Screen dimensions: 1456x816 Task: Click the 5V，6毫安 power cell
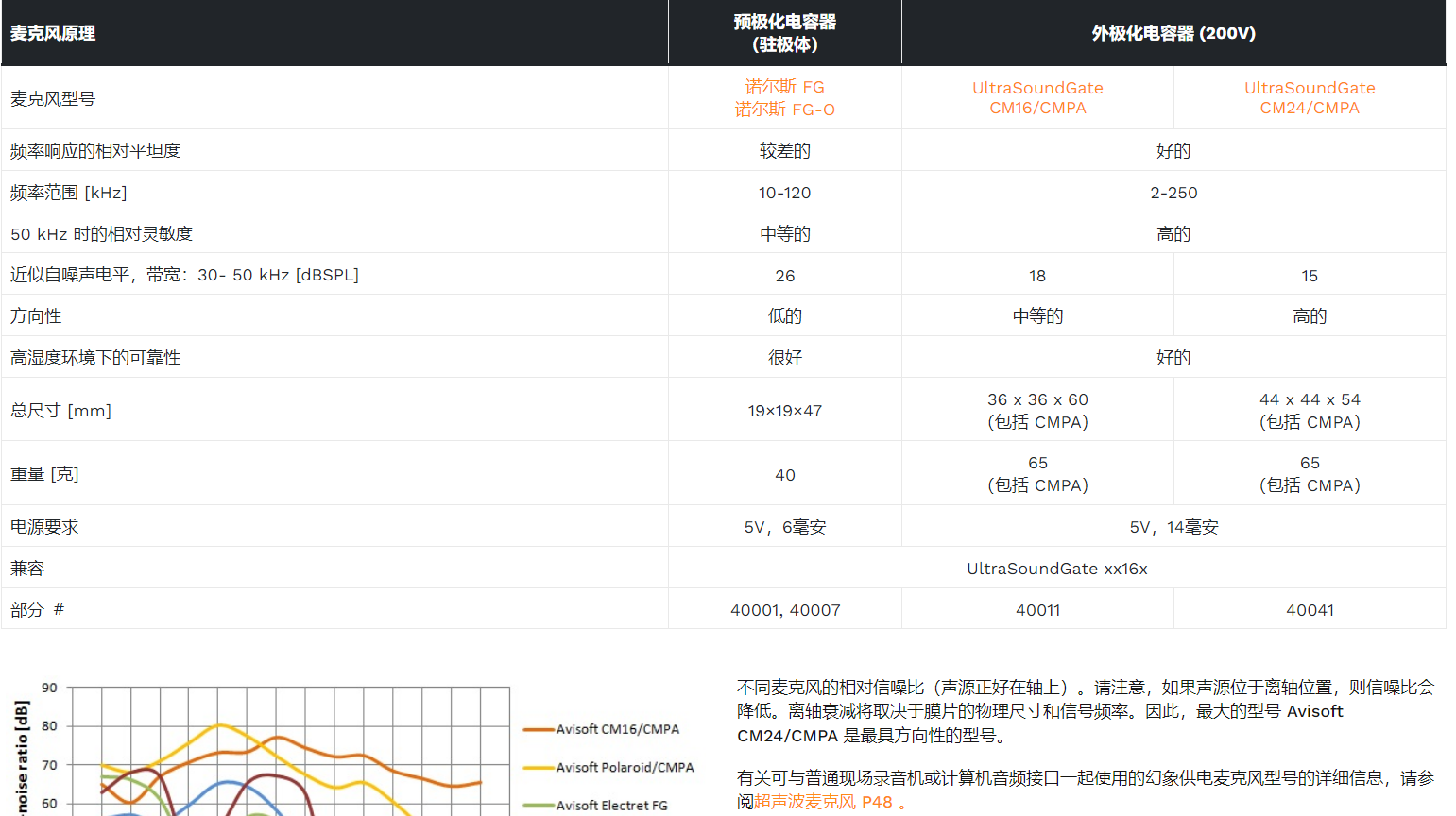tap(785, 527)
